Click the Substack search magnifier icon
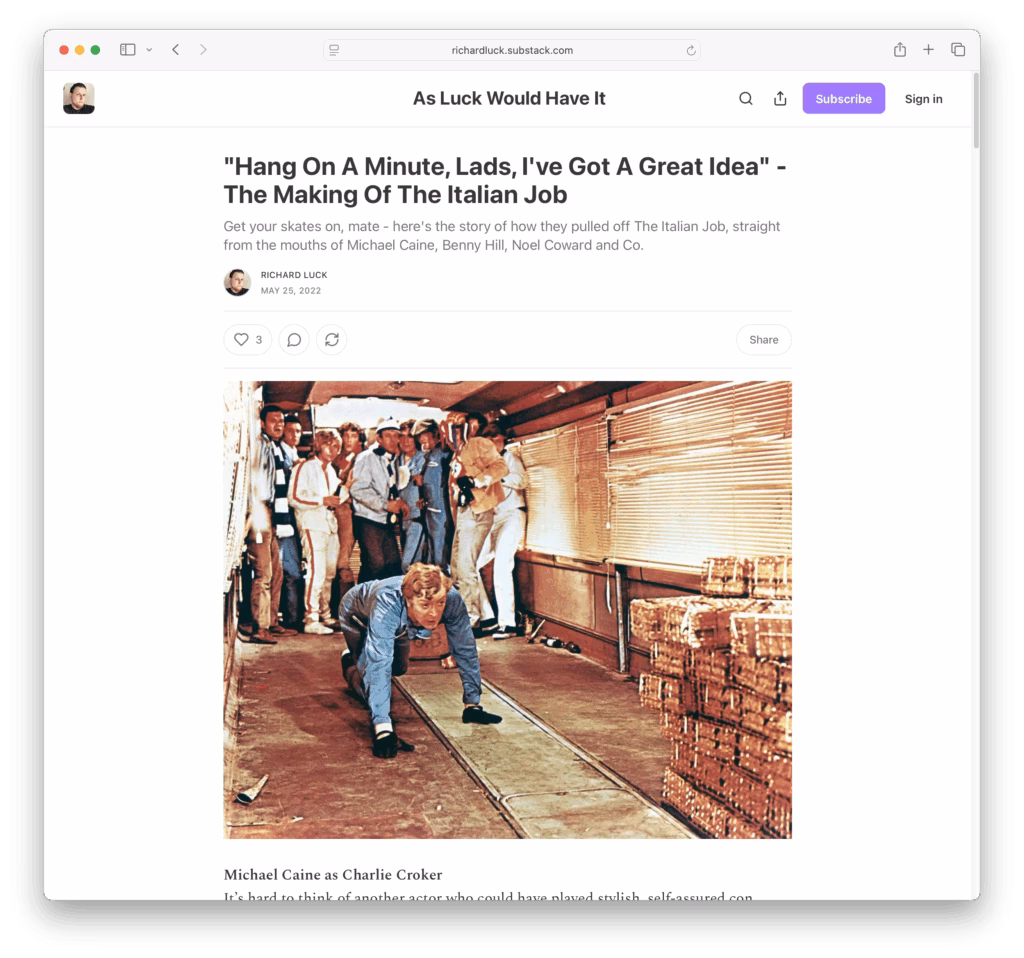The image size is (1024, 958). [745, 99]
